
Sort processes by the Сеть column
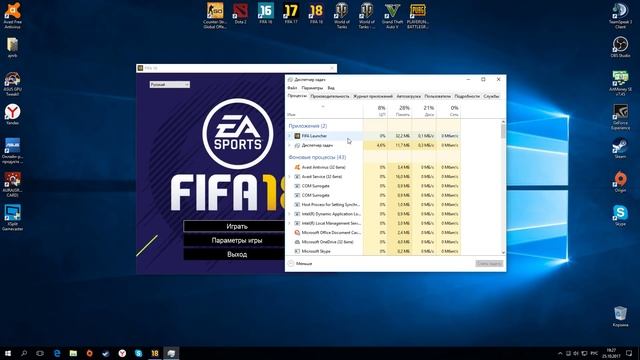click(x=448, y=111)
